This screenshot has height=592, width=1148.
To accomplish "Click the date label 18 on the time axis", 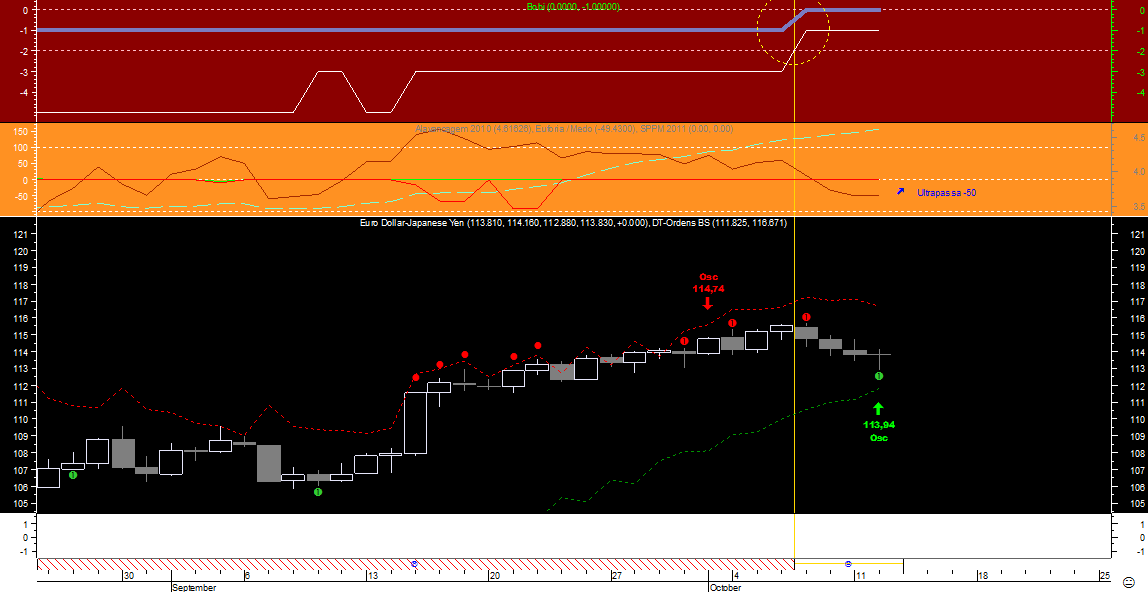I will pyautogui.click(x=983, y=576).
